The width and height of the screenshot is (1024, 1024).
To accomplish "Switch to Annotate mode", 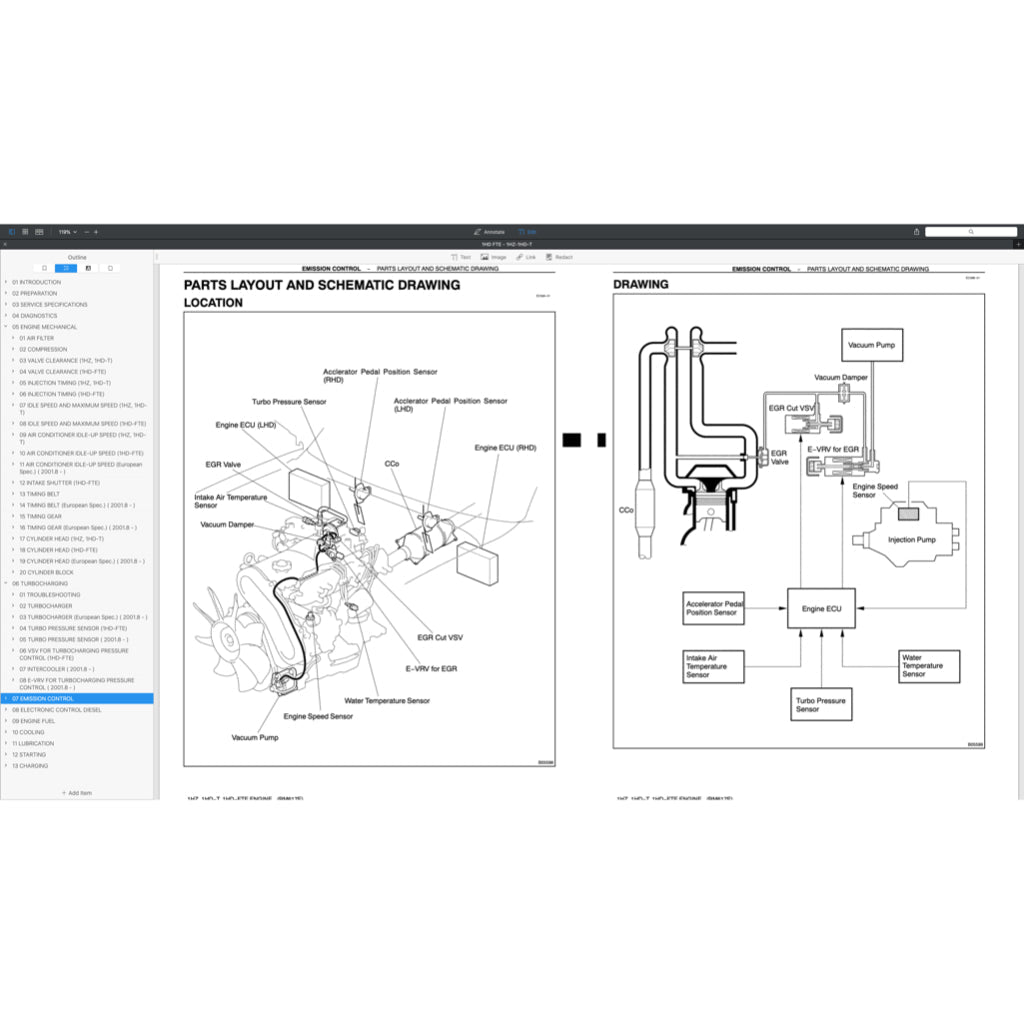I will [x=489, y=231].
